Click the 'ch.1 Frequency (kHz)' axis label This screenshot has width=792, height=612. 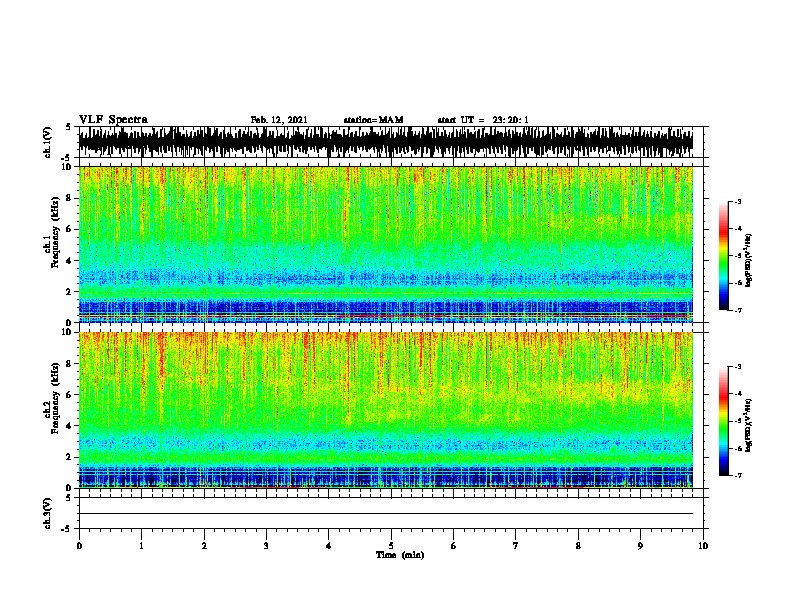(x=52, y=233)
